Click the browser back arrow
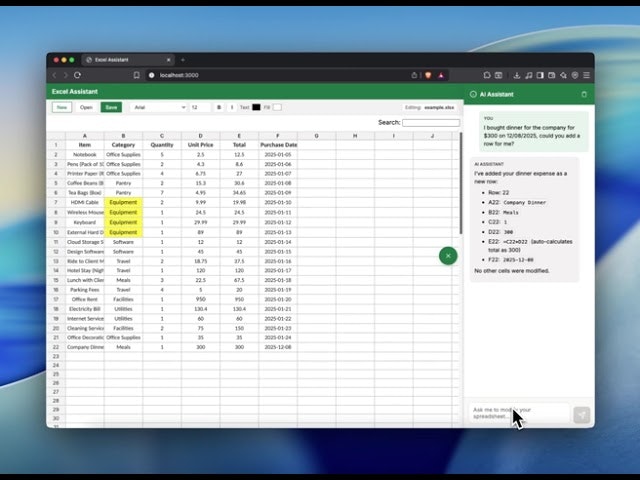This screenshot has height=480, width=640. (x=55, y=75)
